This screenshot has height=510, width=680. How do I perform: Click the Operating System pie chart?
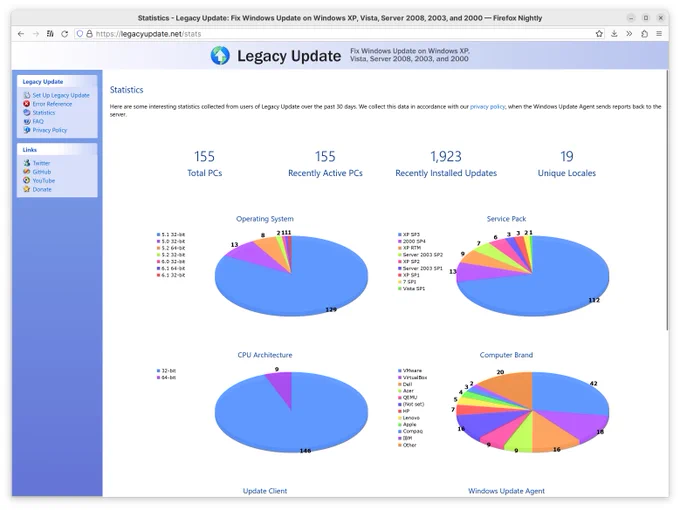click(x=291, y=276)
